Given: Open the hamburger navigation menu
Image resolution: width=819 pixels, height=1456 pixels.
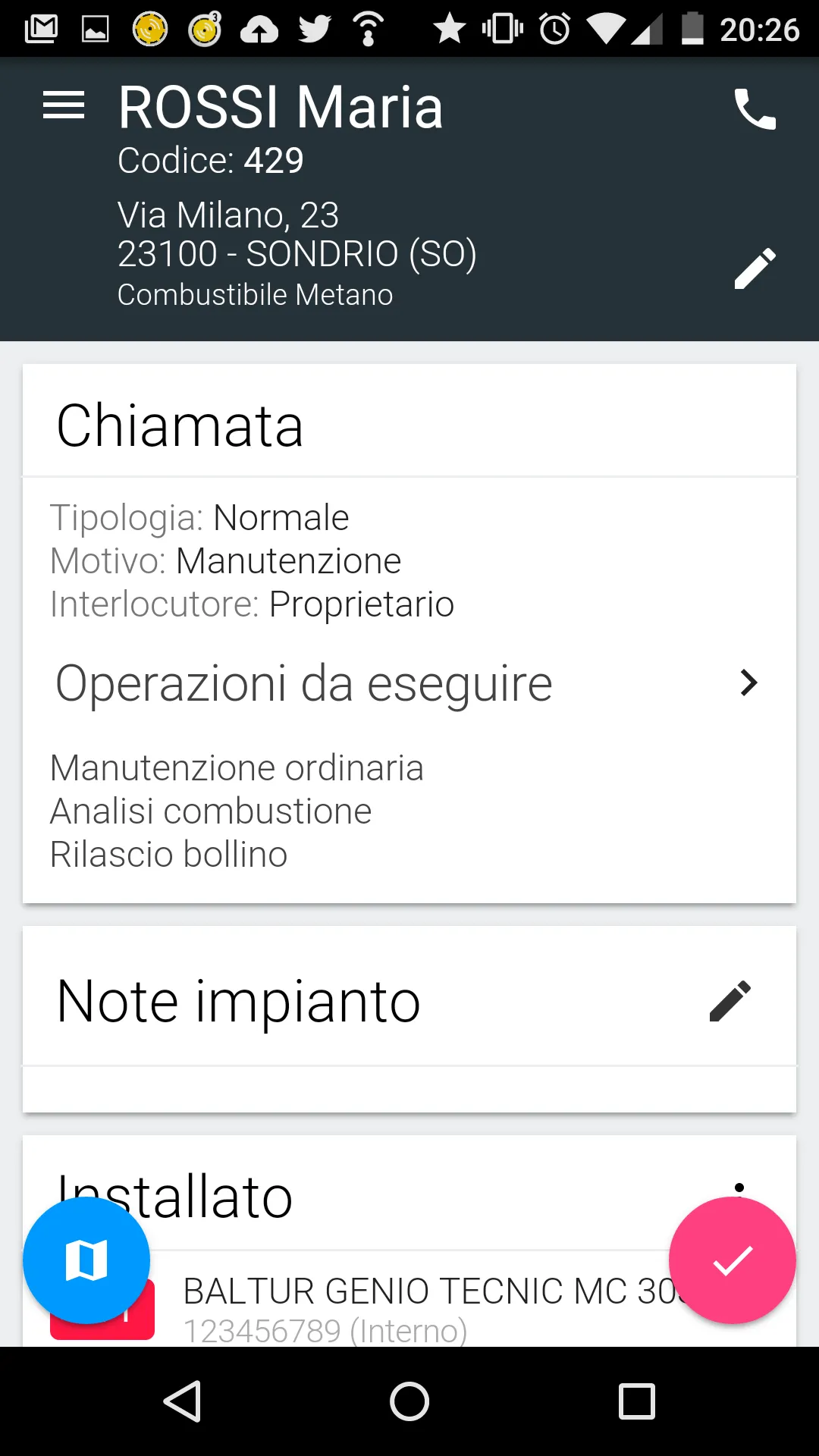Looking at the screenshot, I should pyautogui.click(x=64, y=105).
